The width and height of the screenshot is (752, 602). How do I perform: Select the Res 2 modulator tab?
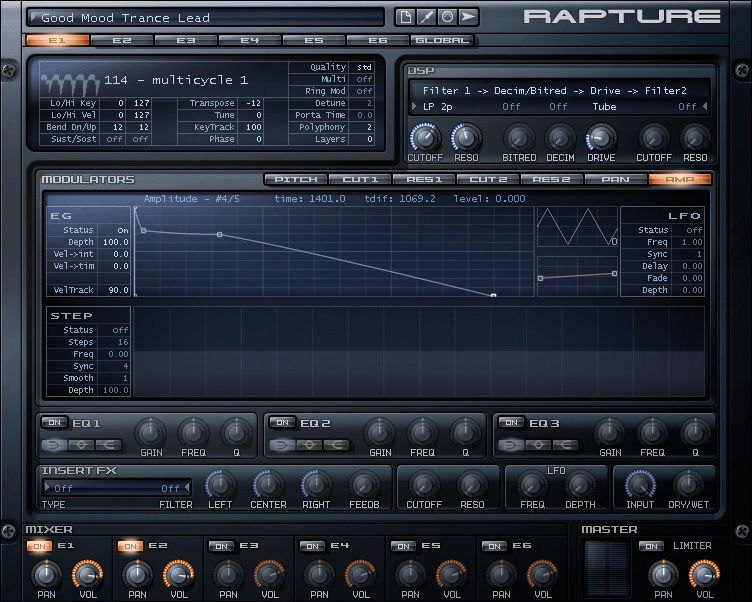pos(552,179)
